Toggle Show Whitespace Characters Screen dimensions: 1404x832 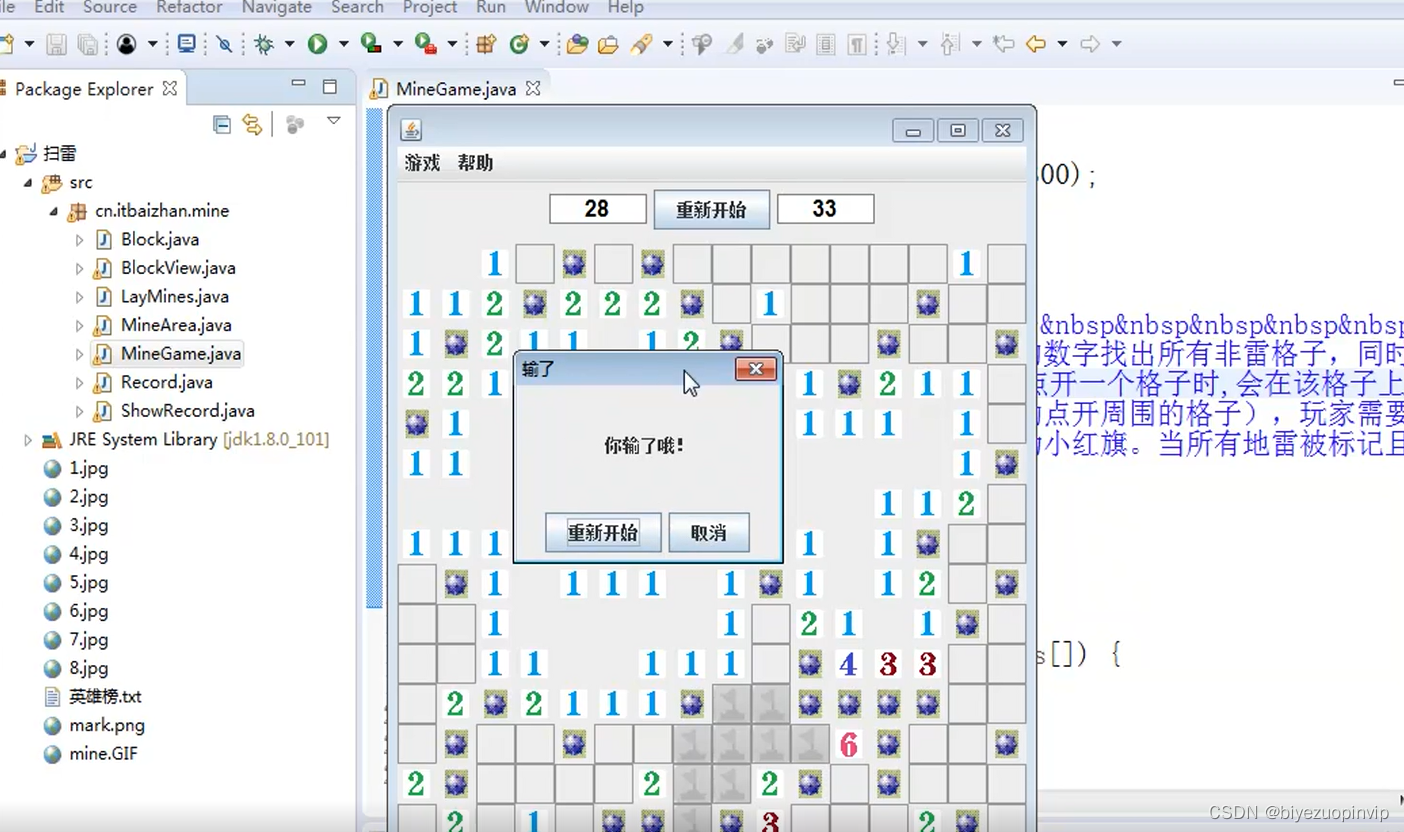pos(857,44)
